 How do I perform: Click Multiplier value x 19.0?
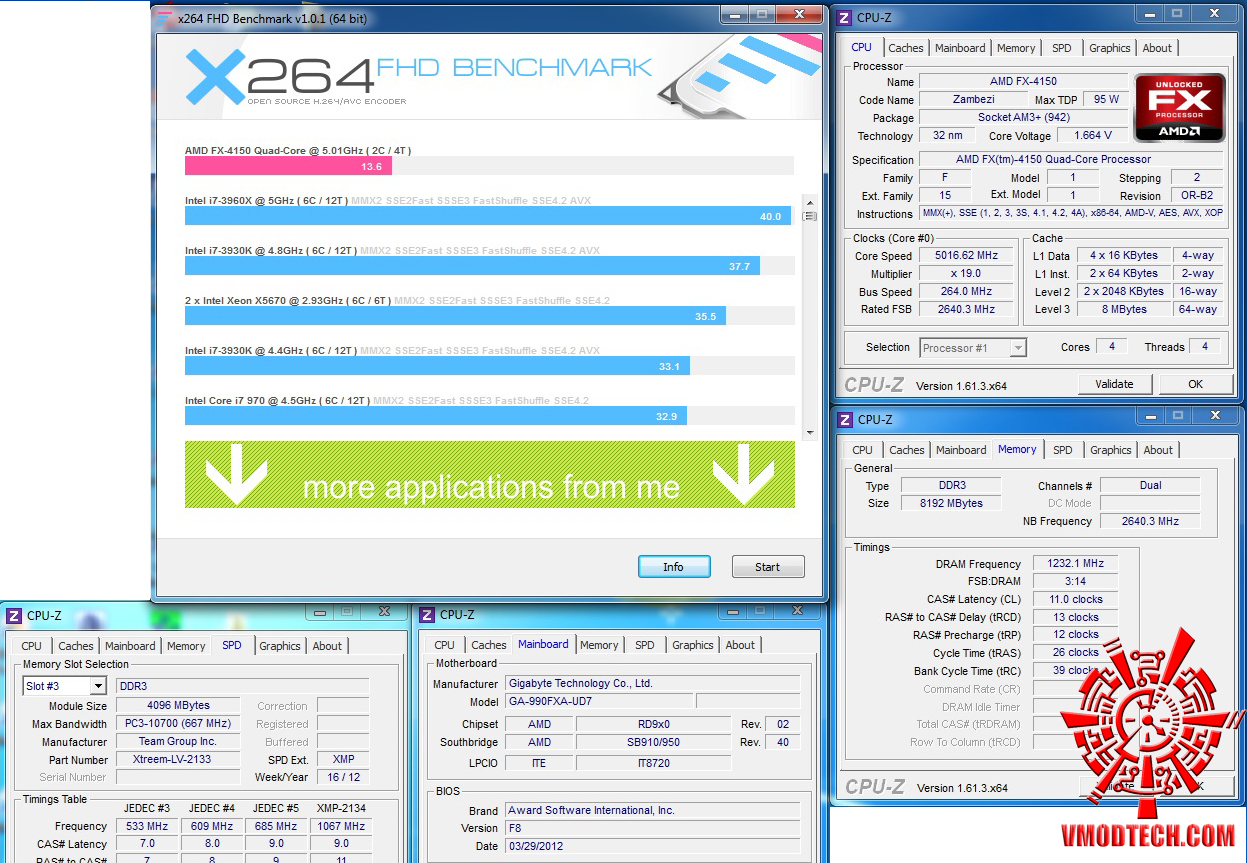[x=966, y=274]
